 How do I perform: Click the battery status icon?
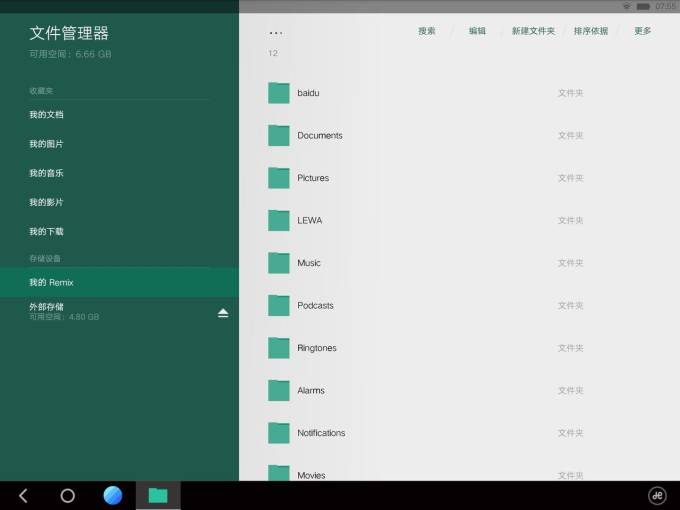[643, 6]
